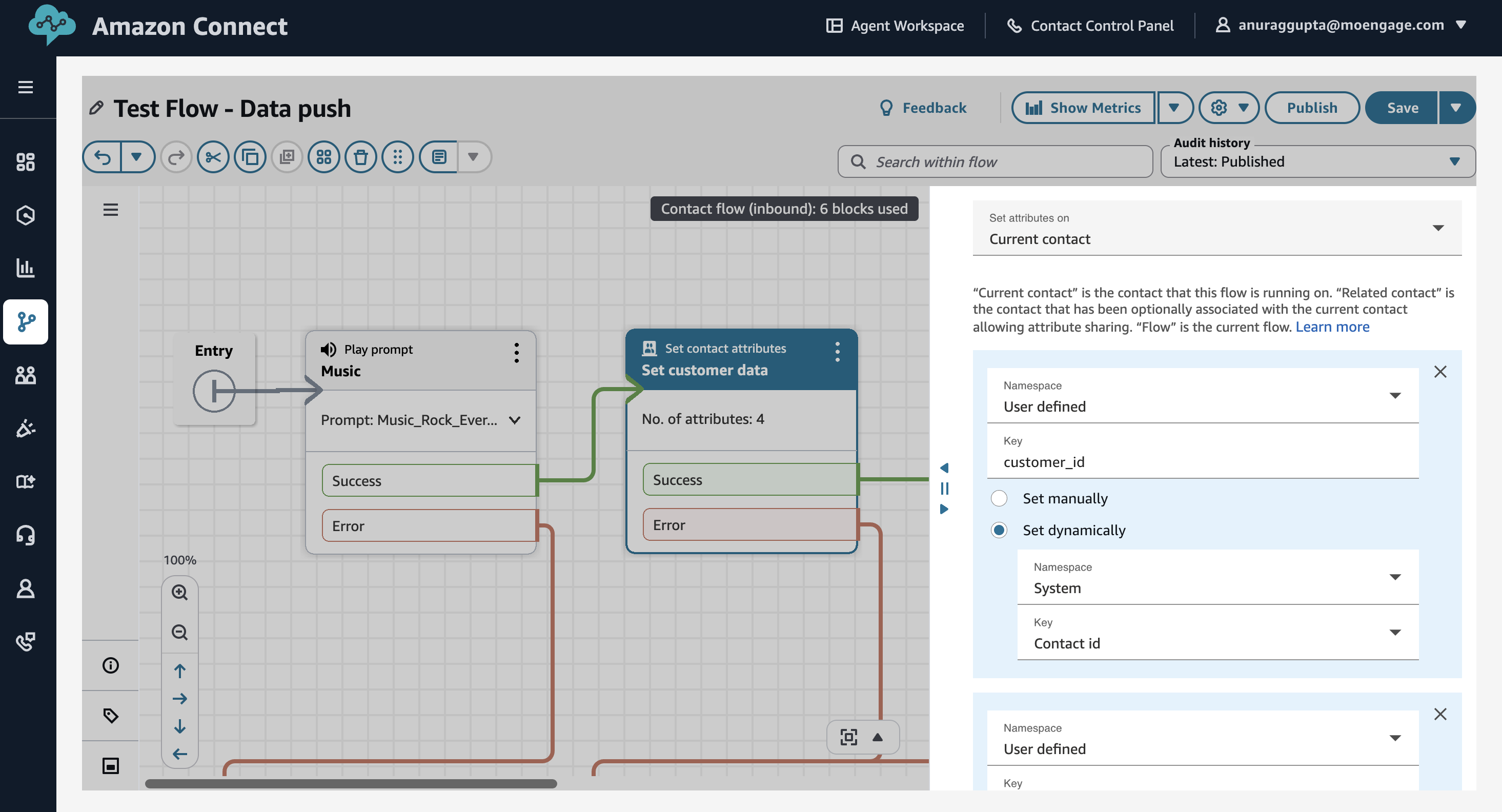Zoom in on the flow canvas
Screen dimensions: 1502x812
pyautogui.click(x=179, y=592)
